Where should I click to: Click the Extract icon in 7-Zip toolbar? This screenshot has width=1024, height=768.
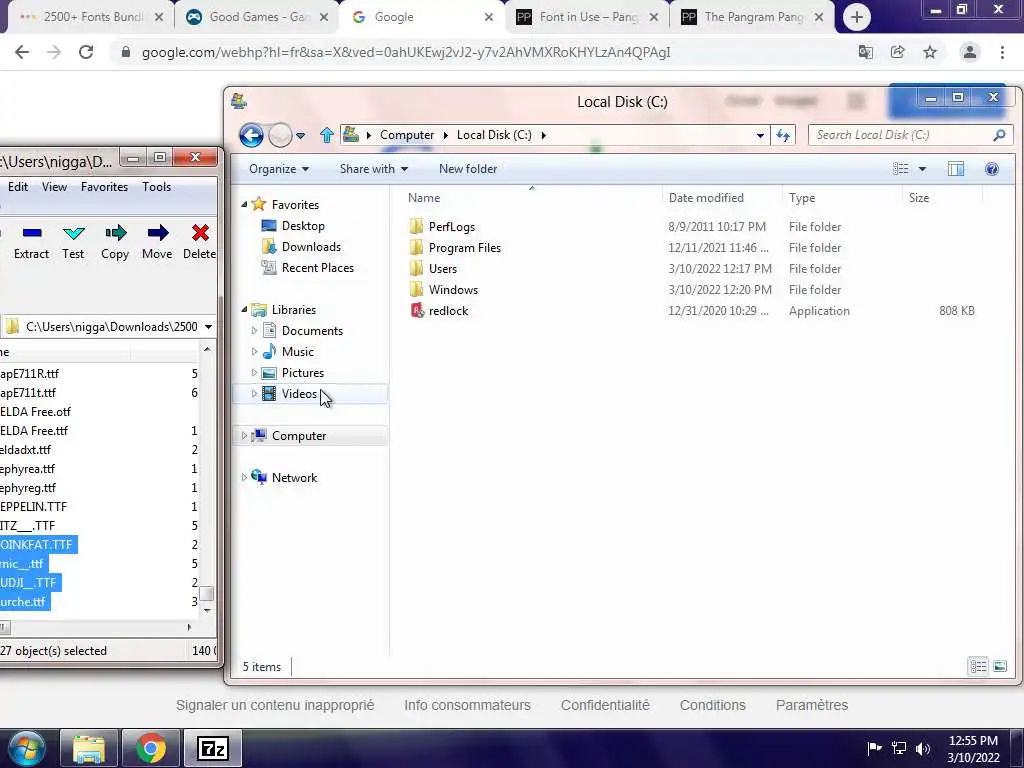click(31, 233)
